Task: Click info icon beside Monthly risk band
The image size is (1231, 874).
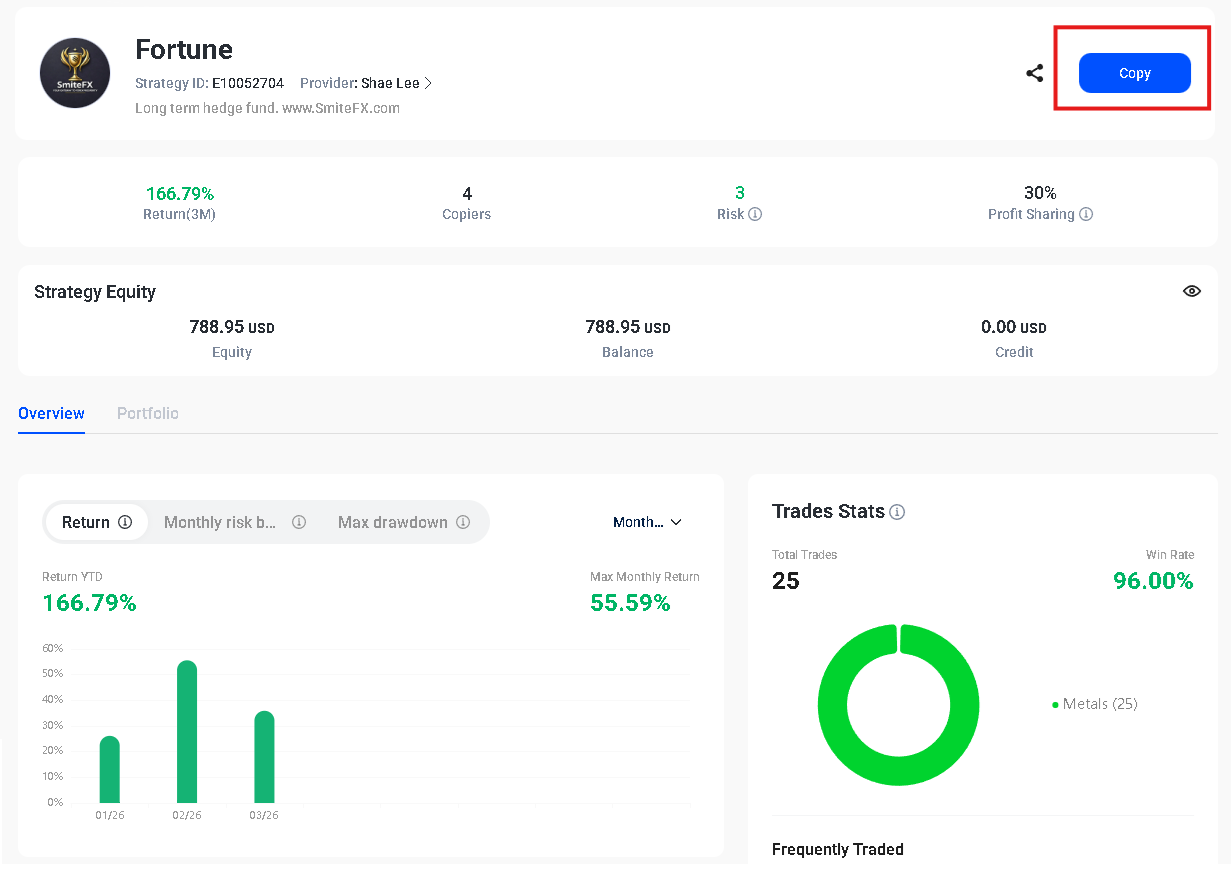Action: (x=298, y=522)
